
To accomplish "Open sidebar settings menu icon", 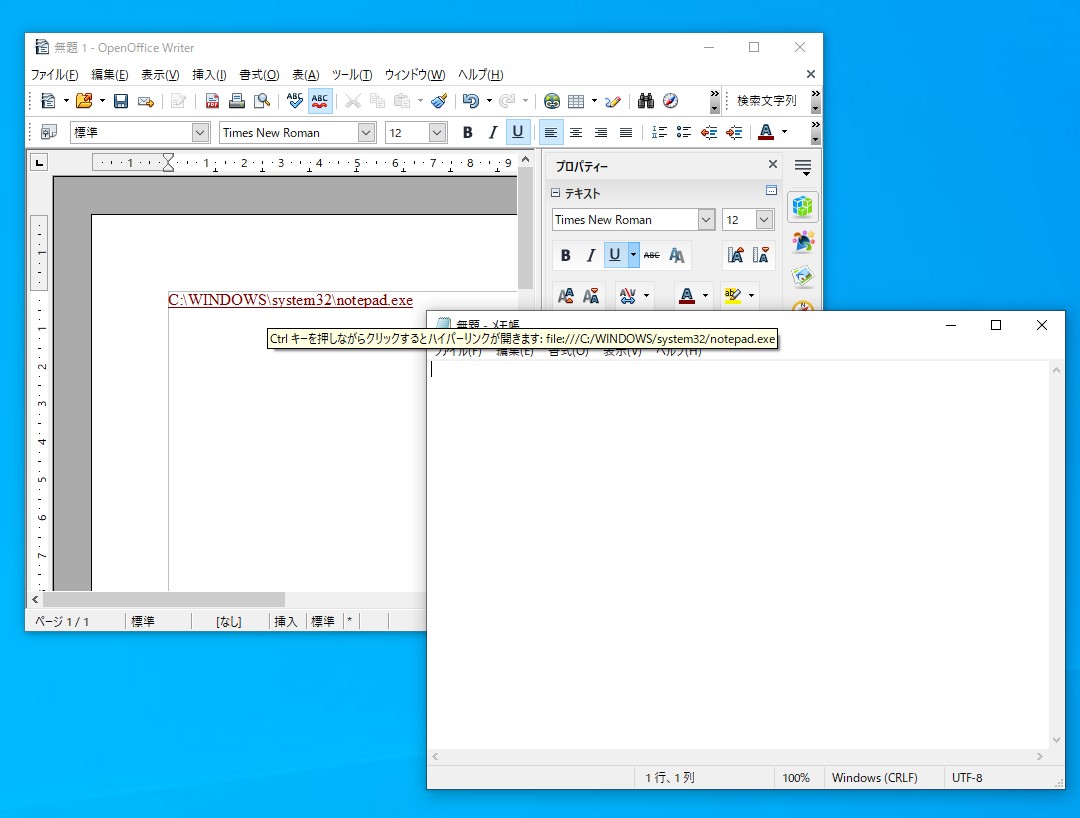I will pyautogui.click(x=802, y=167).
